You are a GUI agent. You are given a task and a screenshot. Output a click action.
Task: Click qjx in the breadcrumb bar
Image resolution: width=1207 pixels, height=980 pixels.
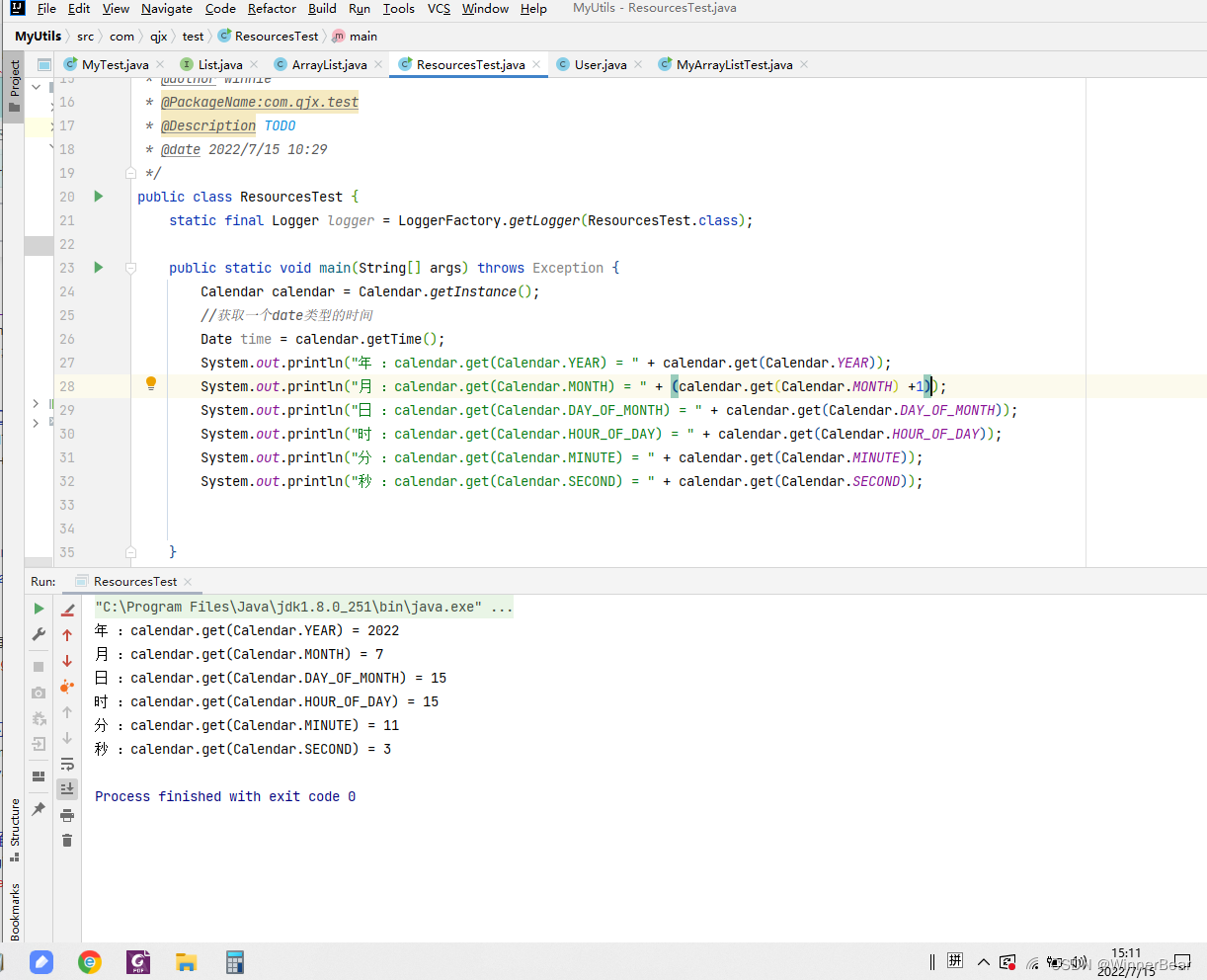tap(159, 37)
